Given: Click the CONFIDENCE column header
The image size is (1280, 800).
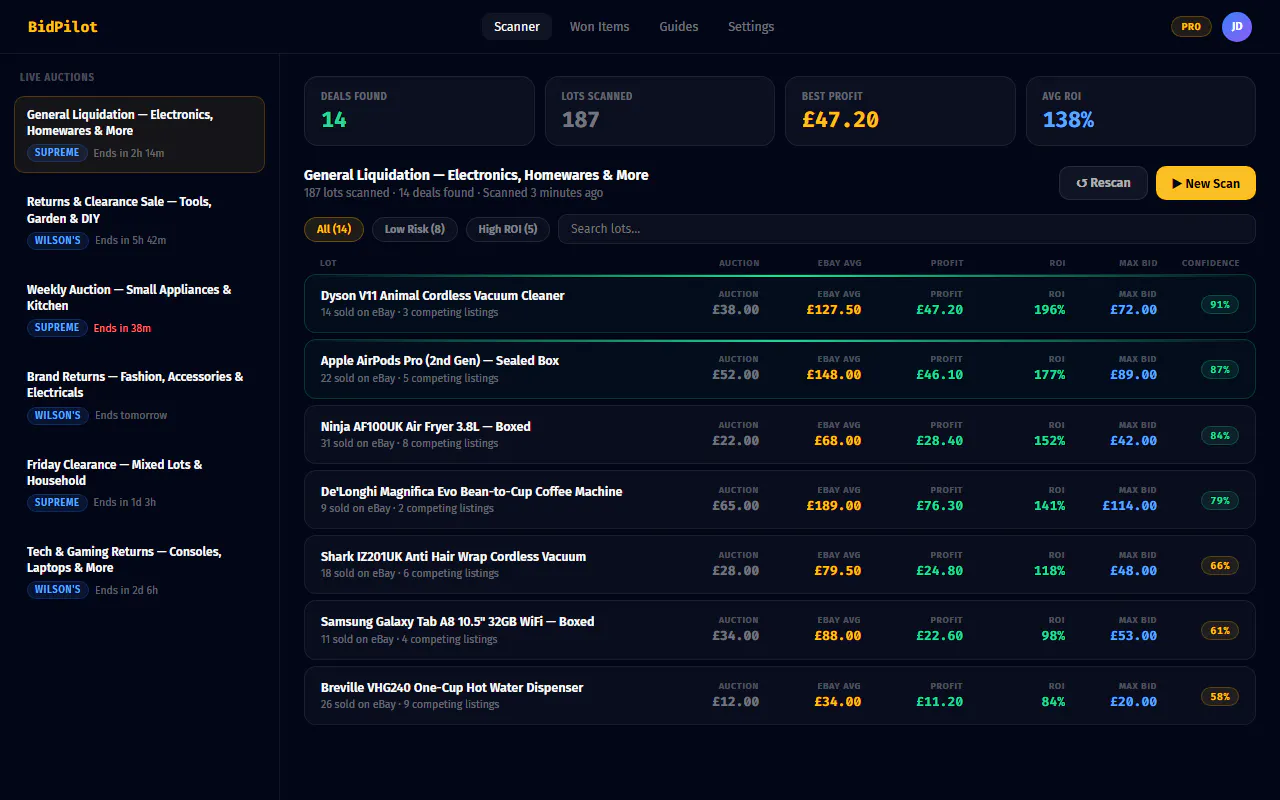Looking at the screenshot, I should coord(1210,263).
